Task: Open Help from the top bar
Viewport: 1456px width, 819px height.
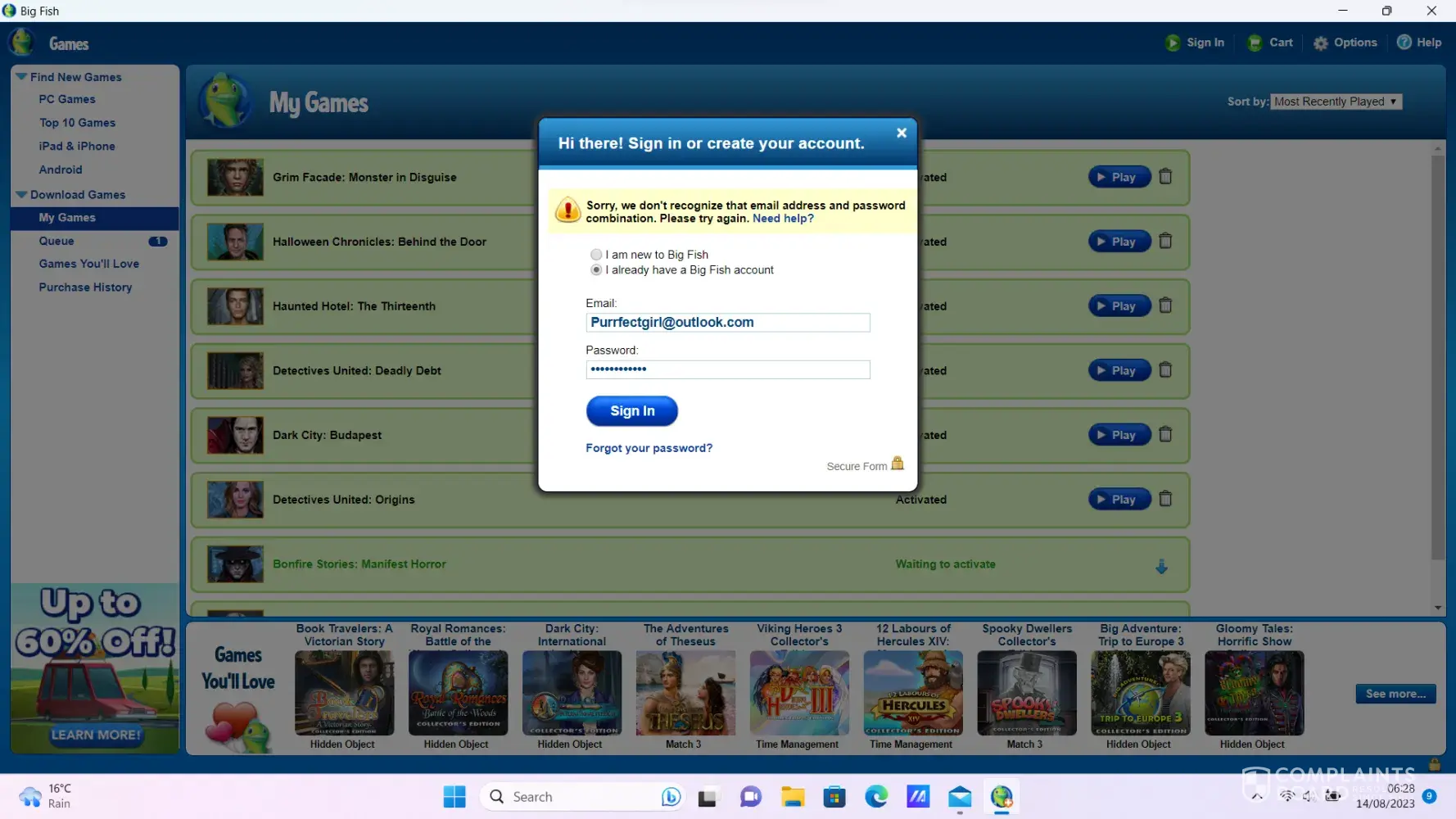Action: (x=1418, y=43)
